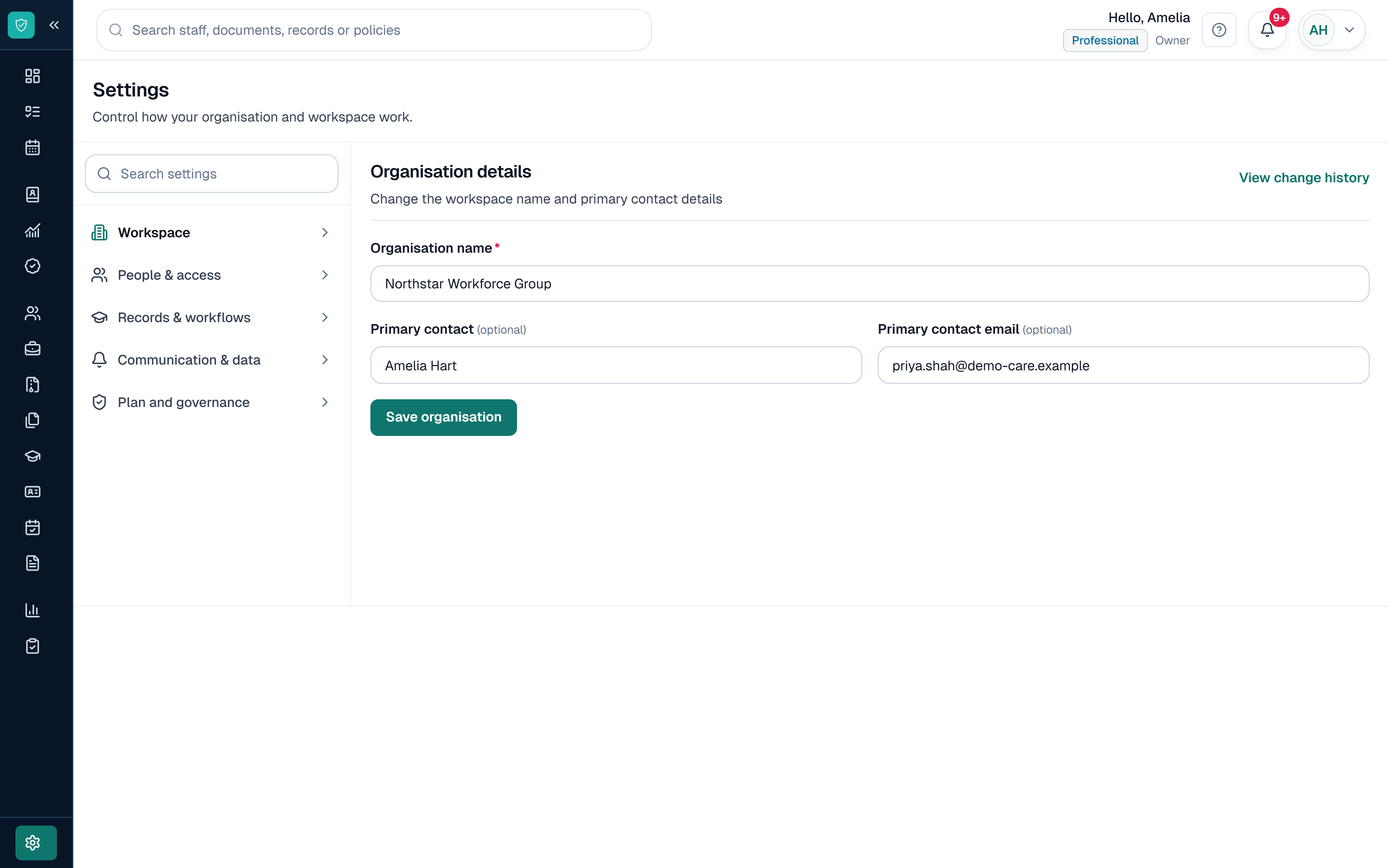This screenshot has width=1389, height=868.
Task: Select the Workspace settings category
Action: click(x=212, y=232)
